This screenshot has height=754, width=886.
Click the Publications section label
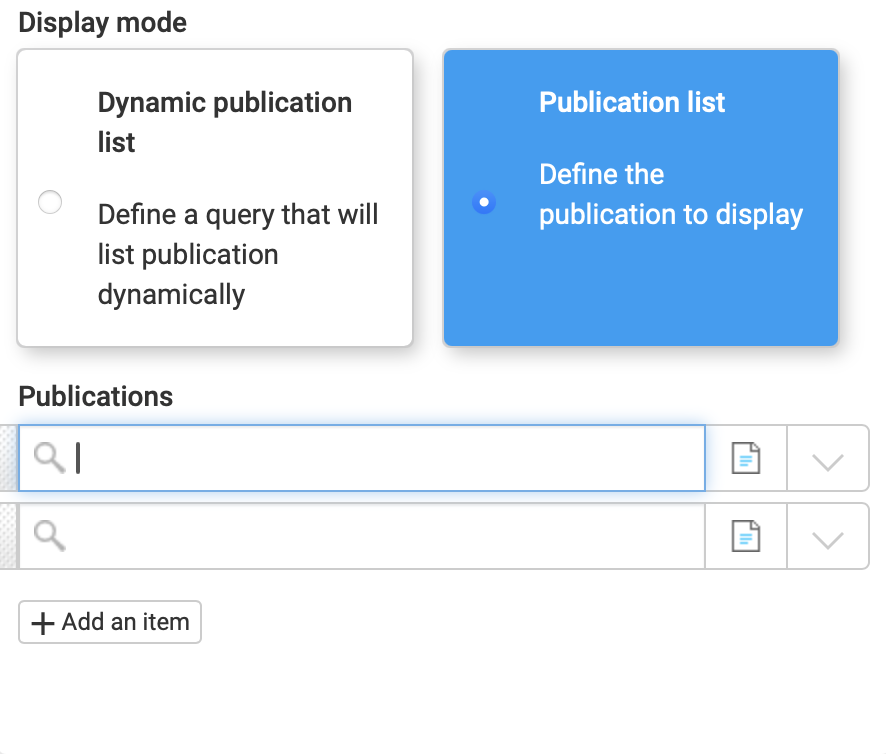[x=96, y=396]
